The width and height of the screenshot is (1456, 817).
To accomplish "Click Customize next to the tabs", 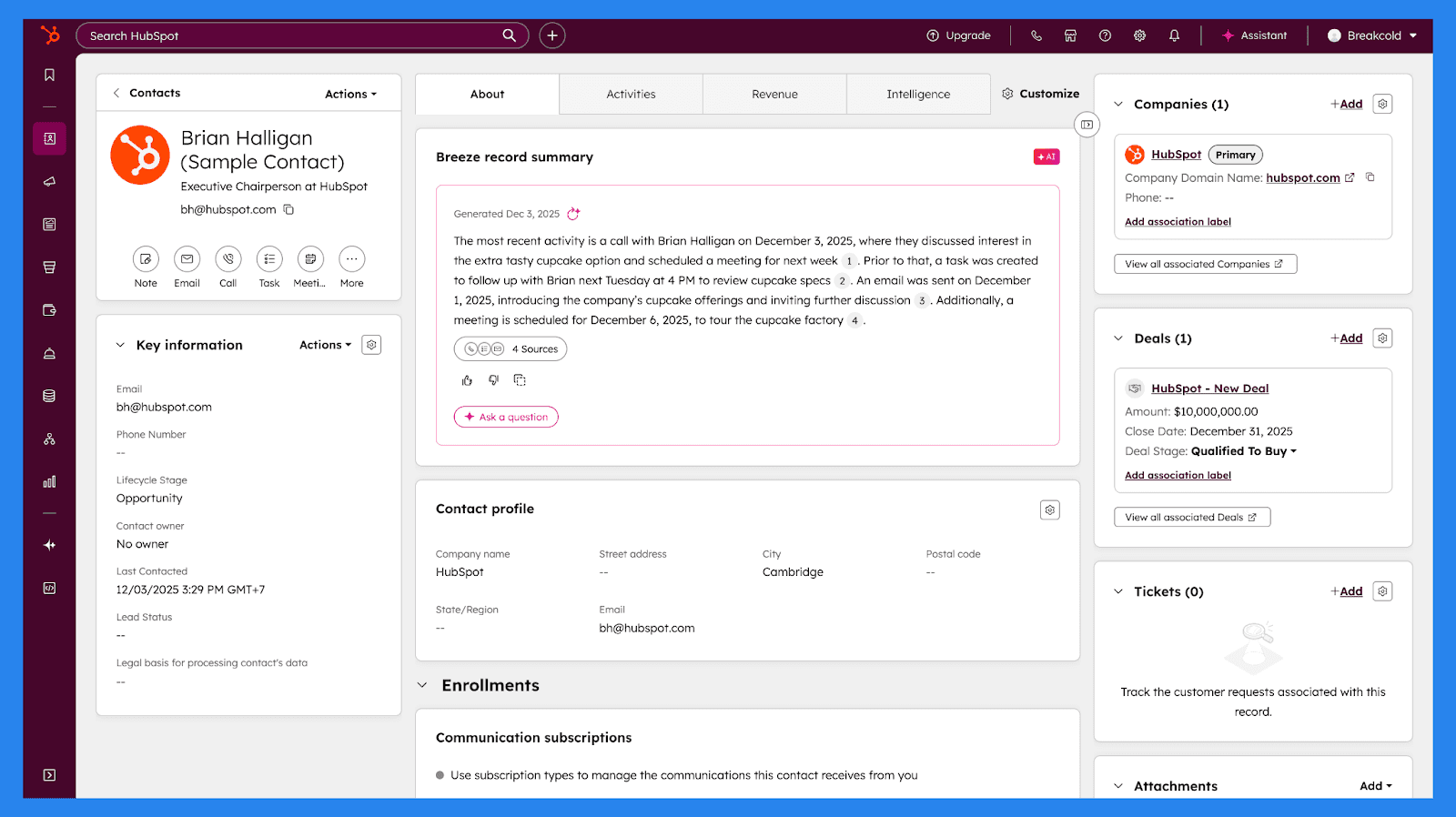I will coord(1040,94).
